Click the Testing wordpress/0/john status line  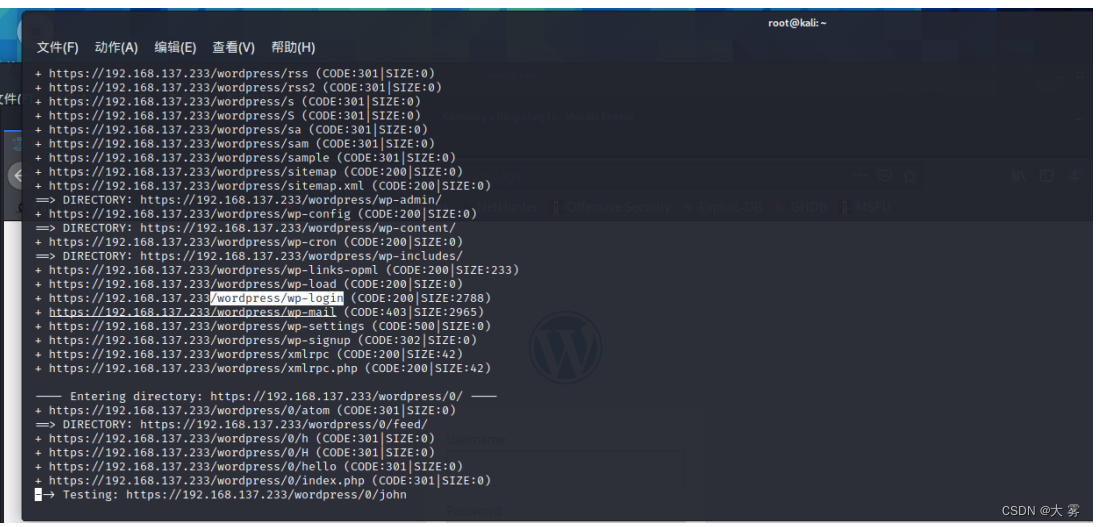(221, 495)
